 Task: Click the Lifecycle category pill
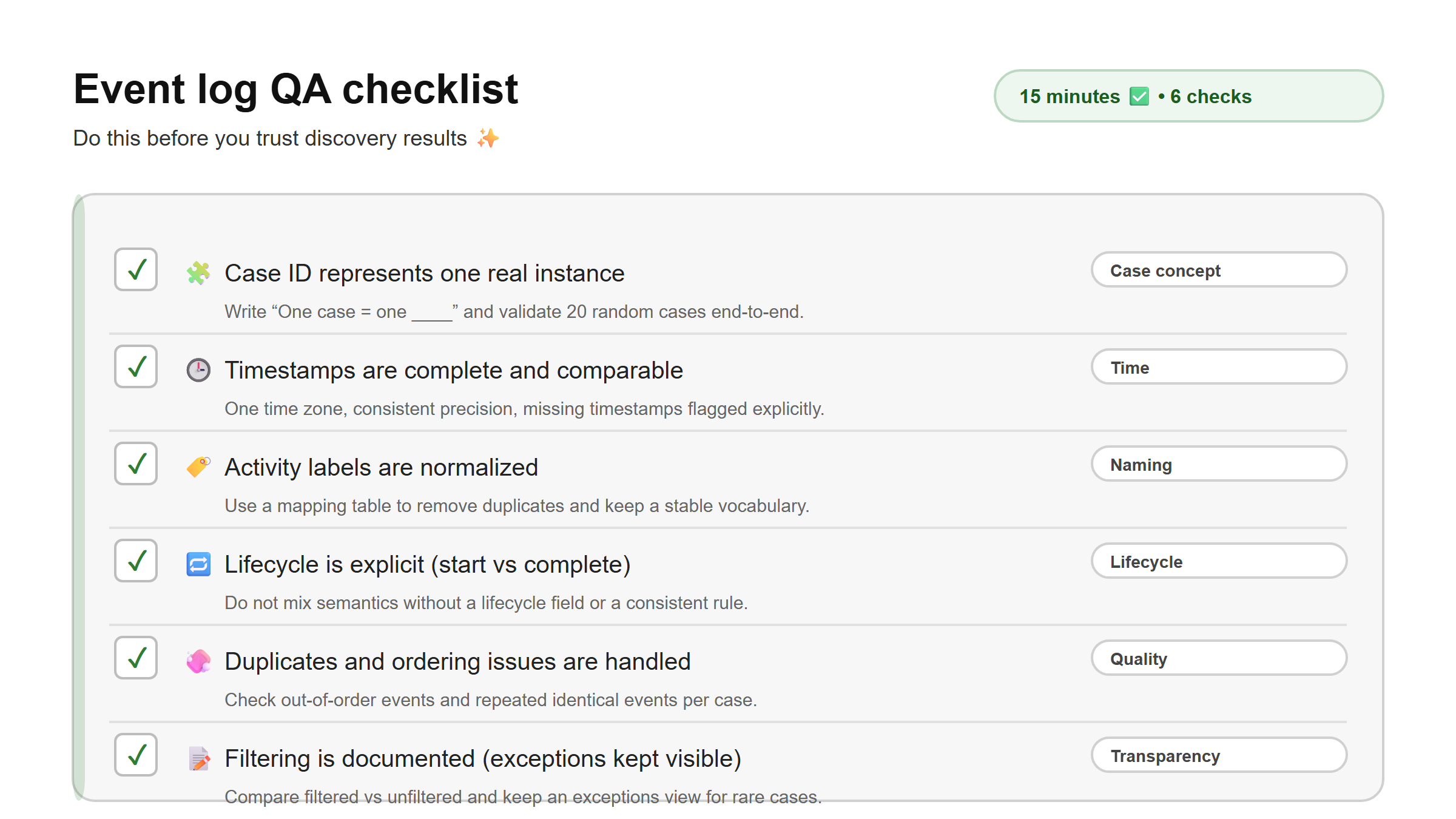tap(1219, 561)
